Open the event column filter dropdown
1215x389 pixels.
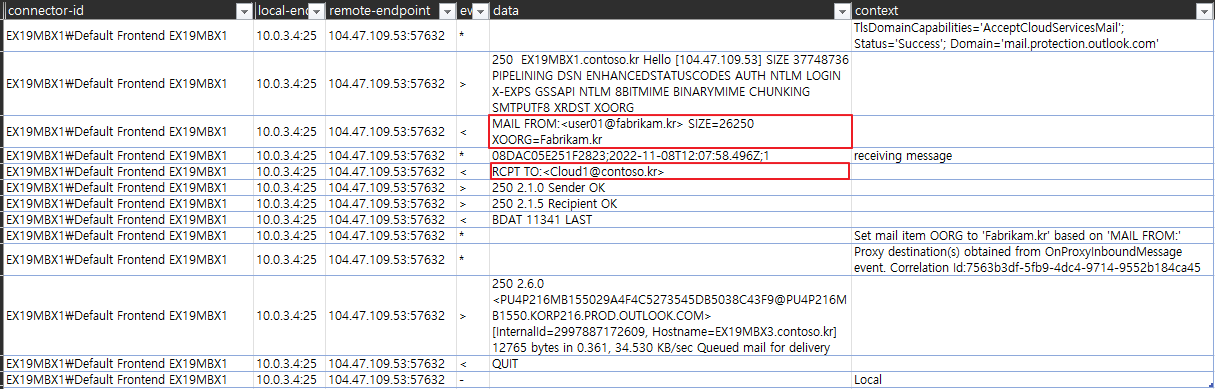pos(481,11)
